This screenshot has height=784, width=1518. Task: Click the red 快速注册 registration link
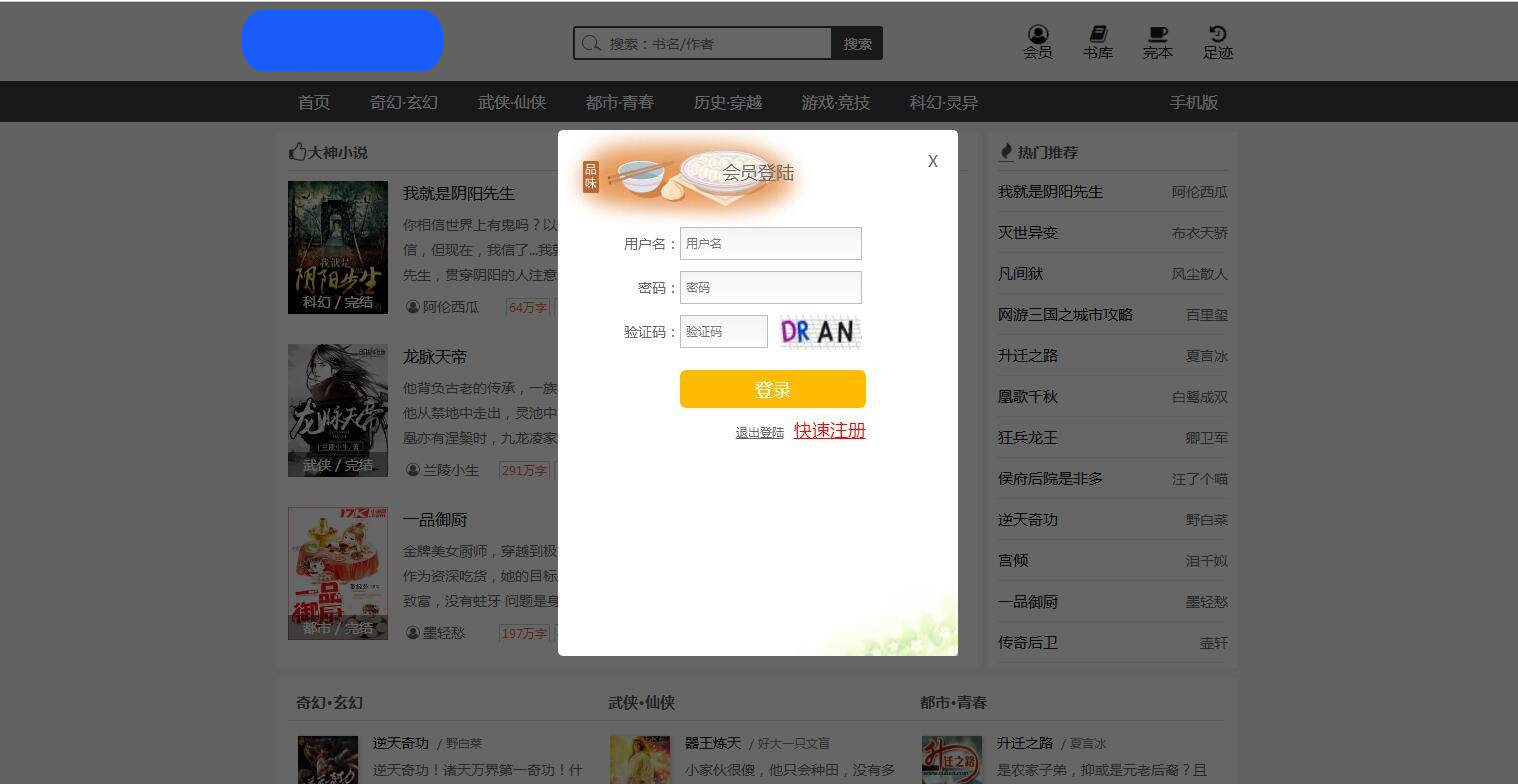click(x=829, y=430)
